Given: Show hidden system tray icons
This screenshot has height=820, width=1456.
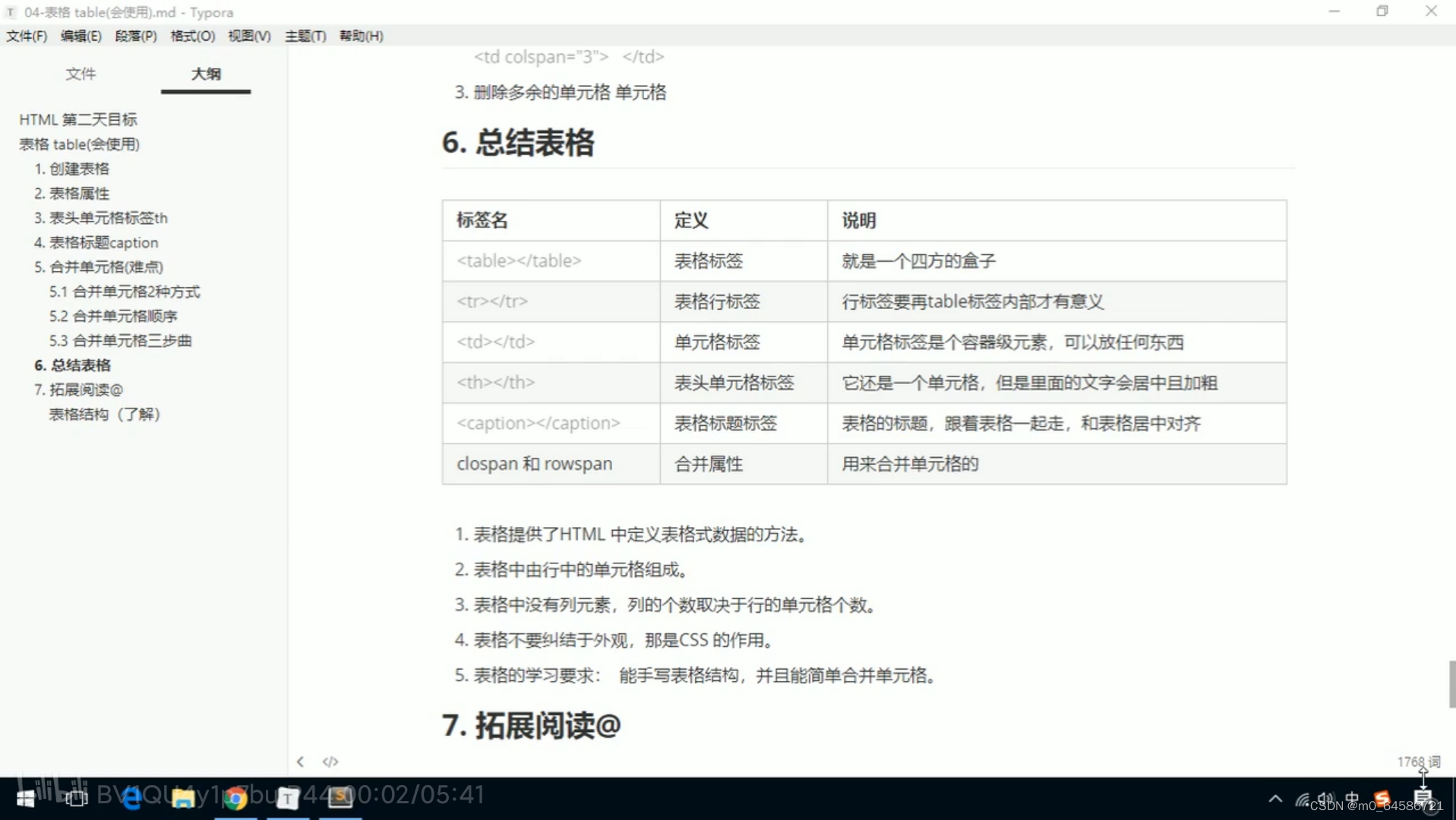Looking at the screenshot, I should [1275, 799].
